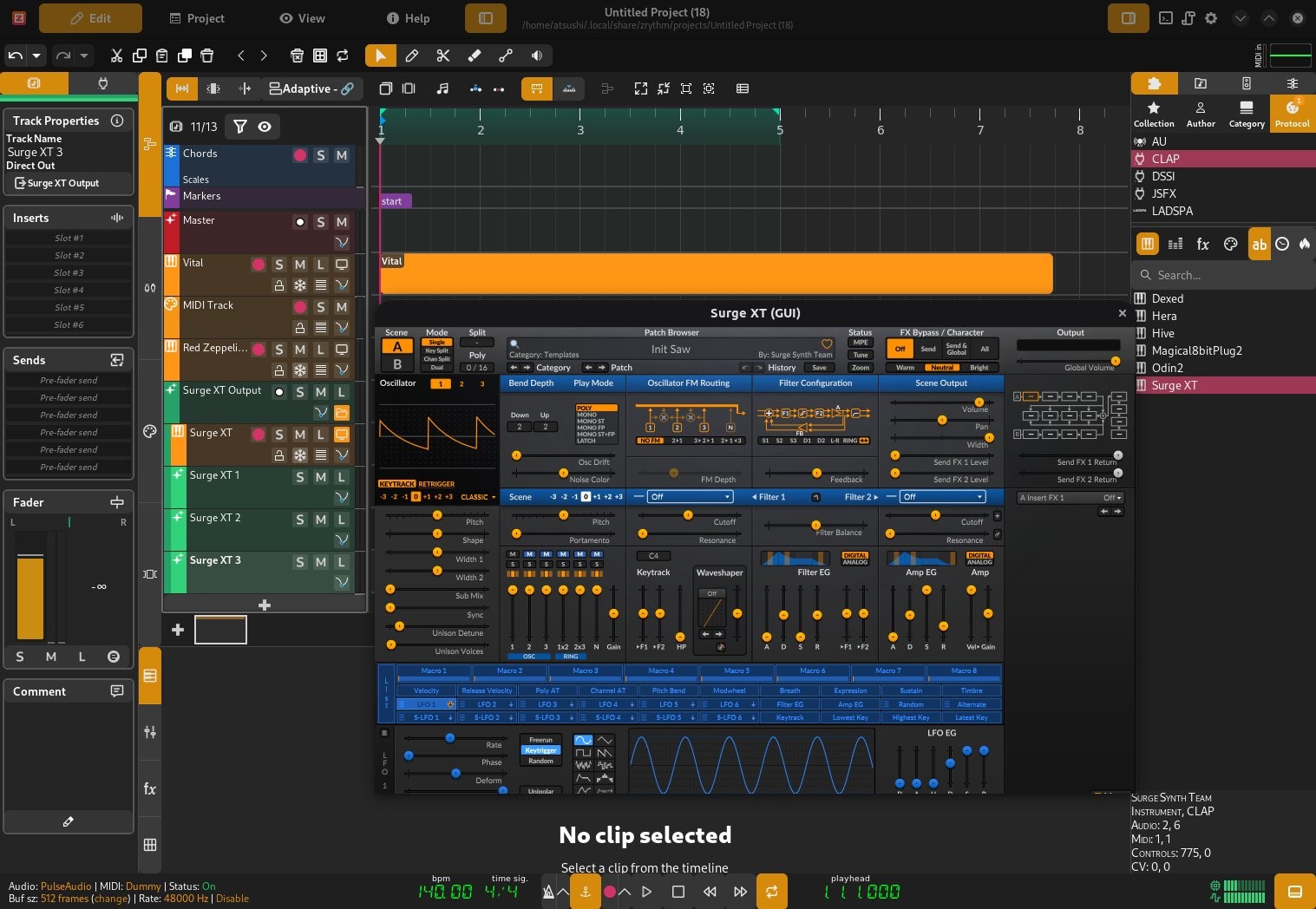Image resolution: width=1316 pixels, height=909 pixels.
Task: Solo the Surge XT 3 track
Action: [x=300, y=562]
